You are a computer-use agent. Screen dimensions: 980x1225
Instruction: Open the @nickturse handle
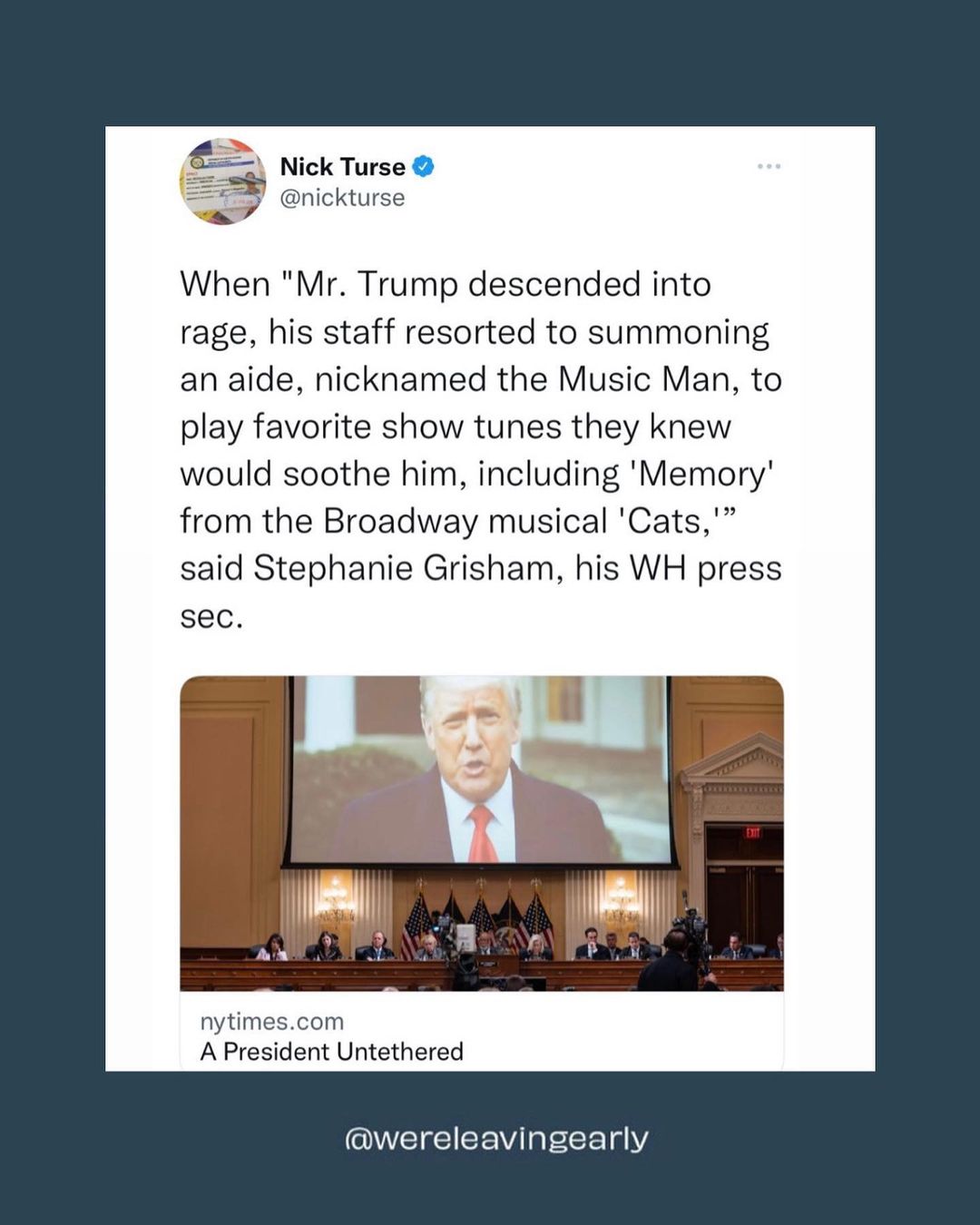[343, 198]
